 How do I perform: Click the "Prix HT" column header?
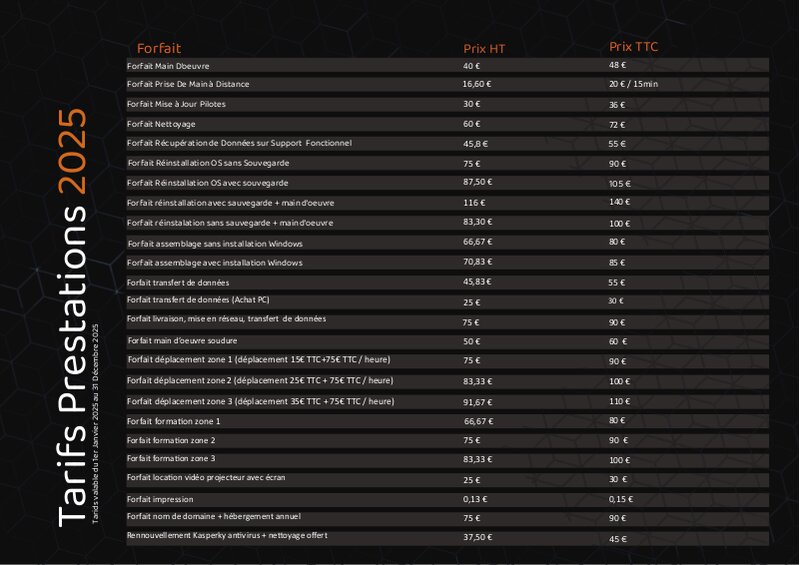tap(484, 48)
